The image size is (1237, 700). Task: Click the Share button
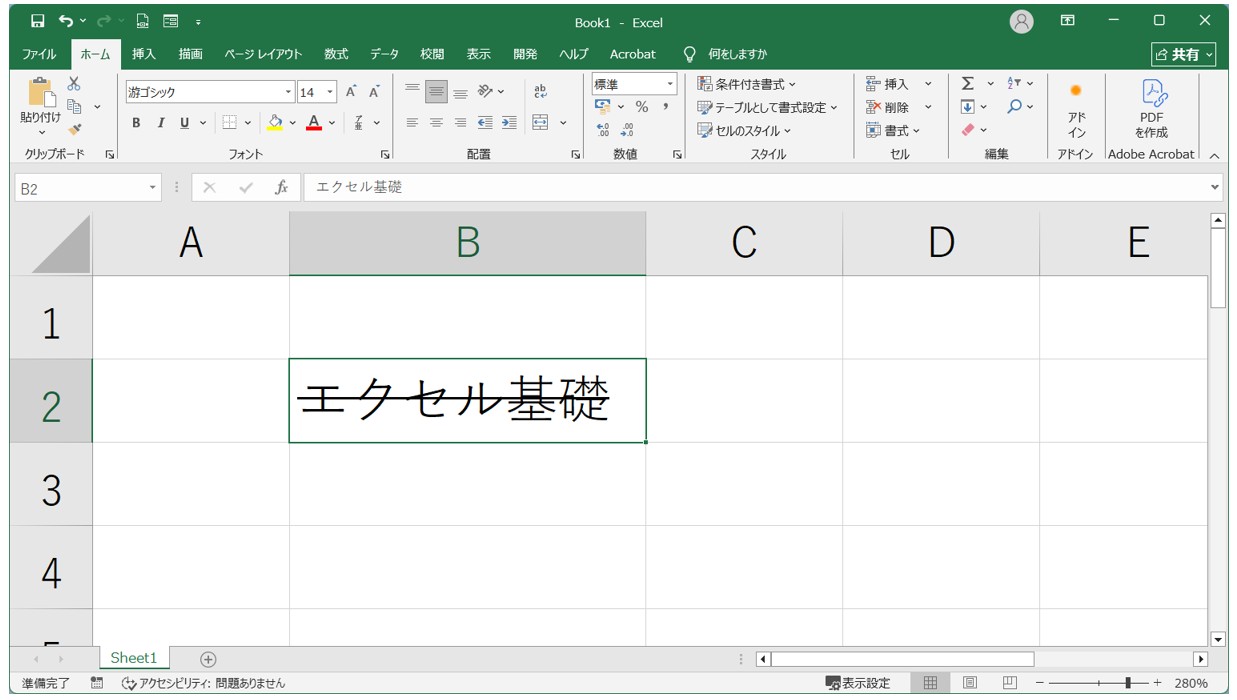(1184, 54)
